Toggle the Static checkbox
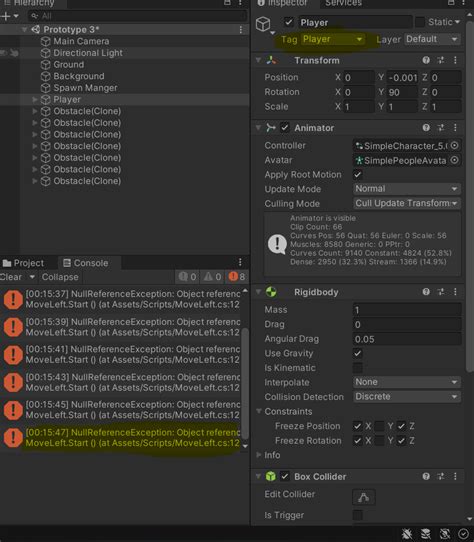The width and height of the screenshot is (474, 542). [x=420, y=22]
